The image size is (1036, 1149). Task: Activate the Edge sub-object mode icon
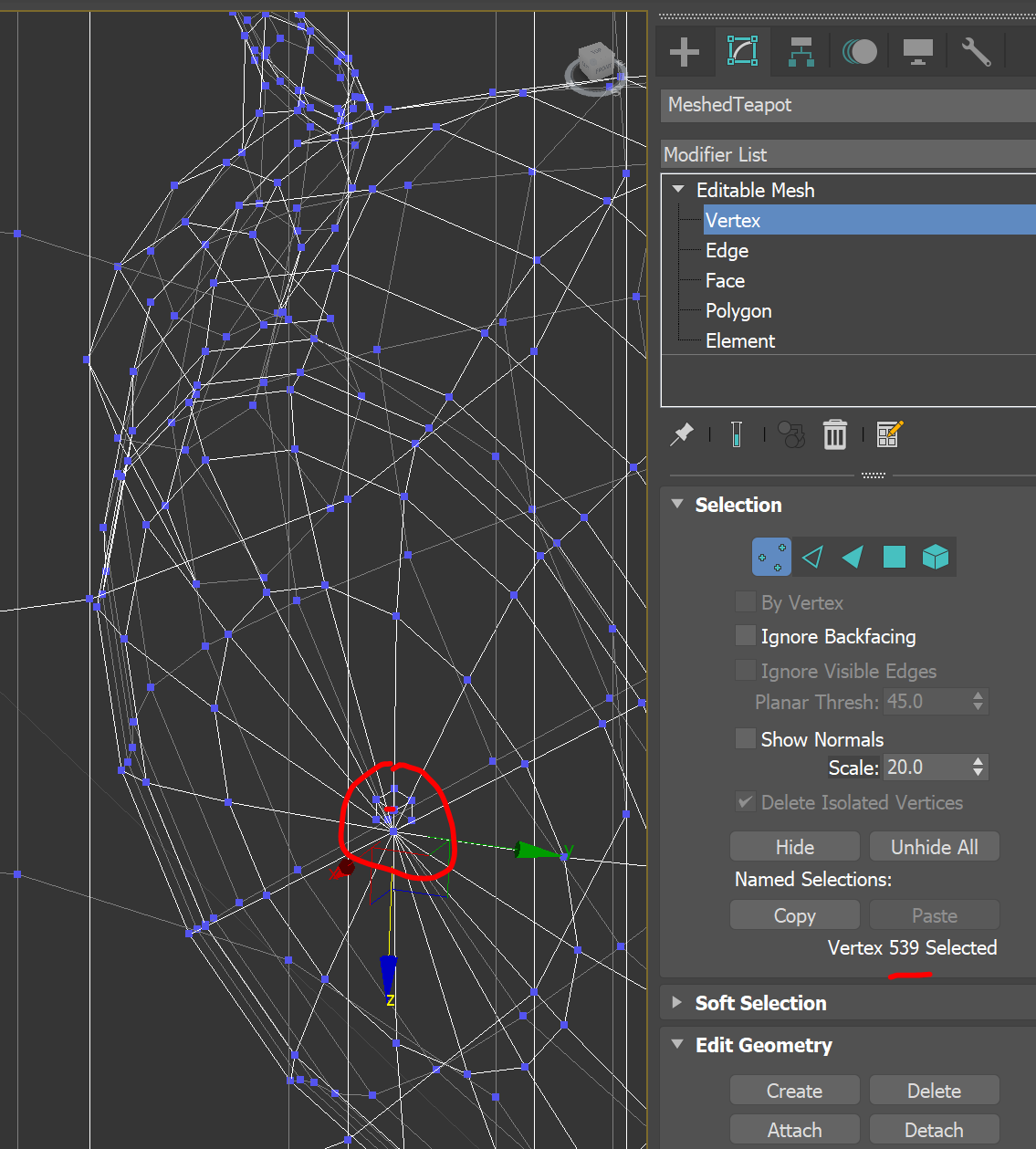coord(811,557)
